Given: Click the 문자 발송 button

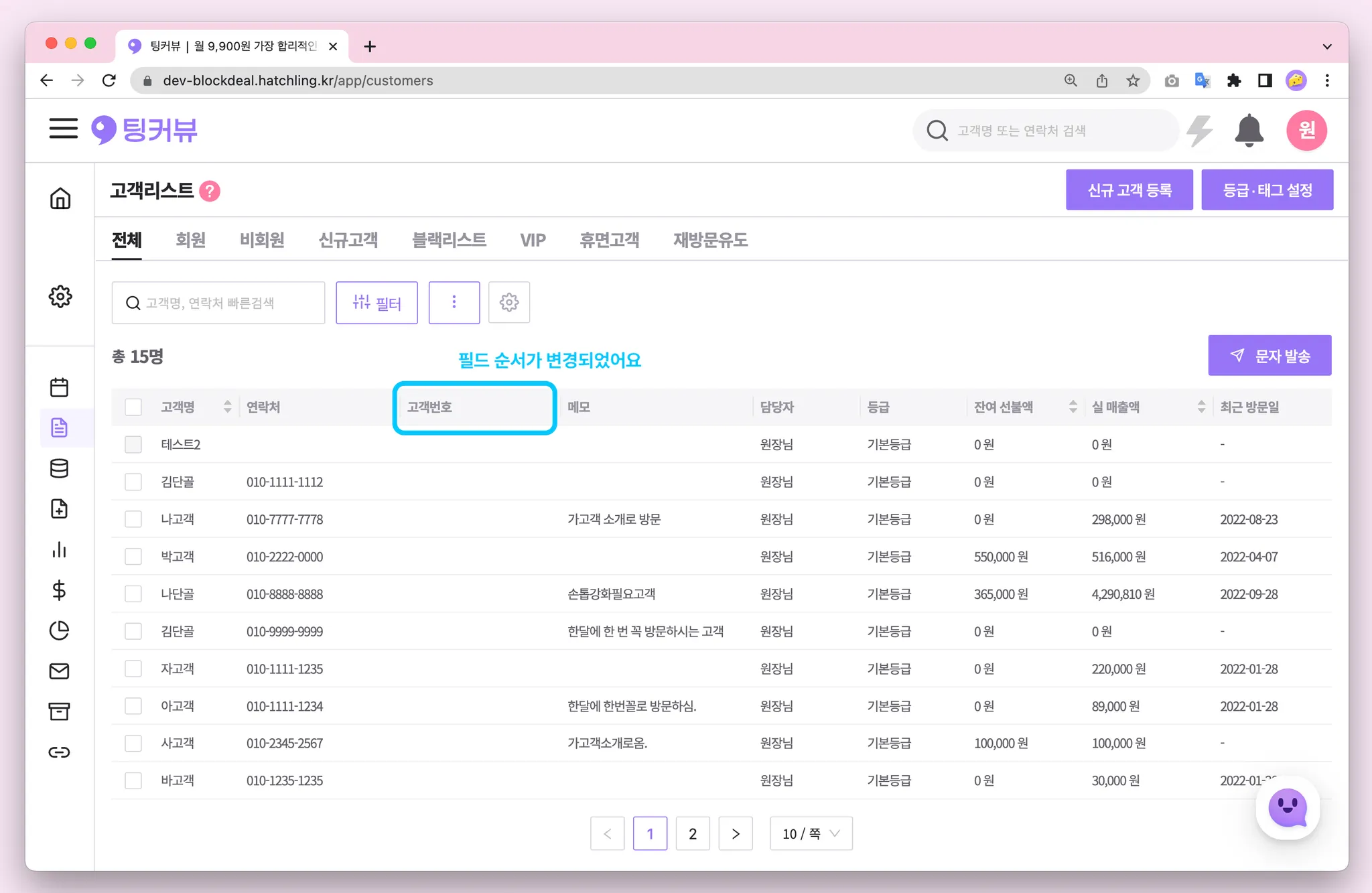Looking at the screenshot, I should pos(1270,356).
